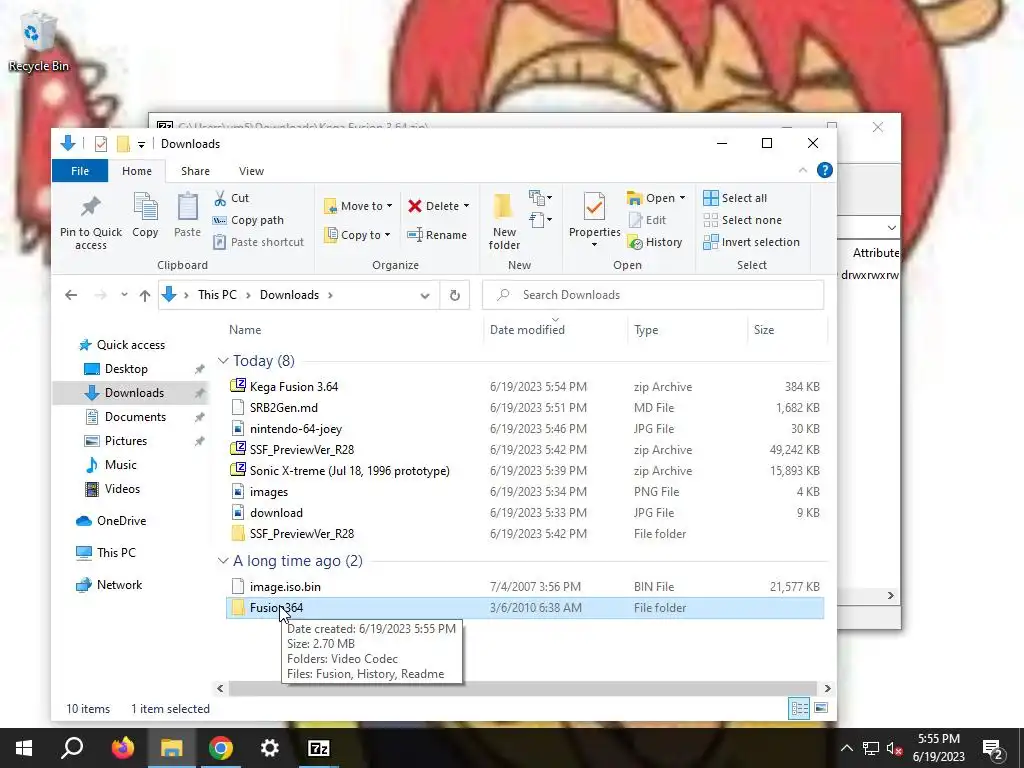Open recent locations dropdown arrow
This screenshot has height=768, width=1024.
(124, 295)
